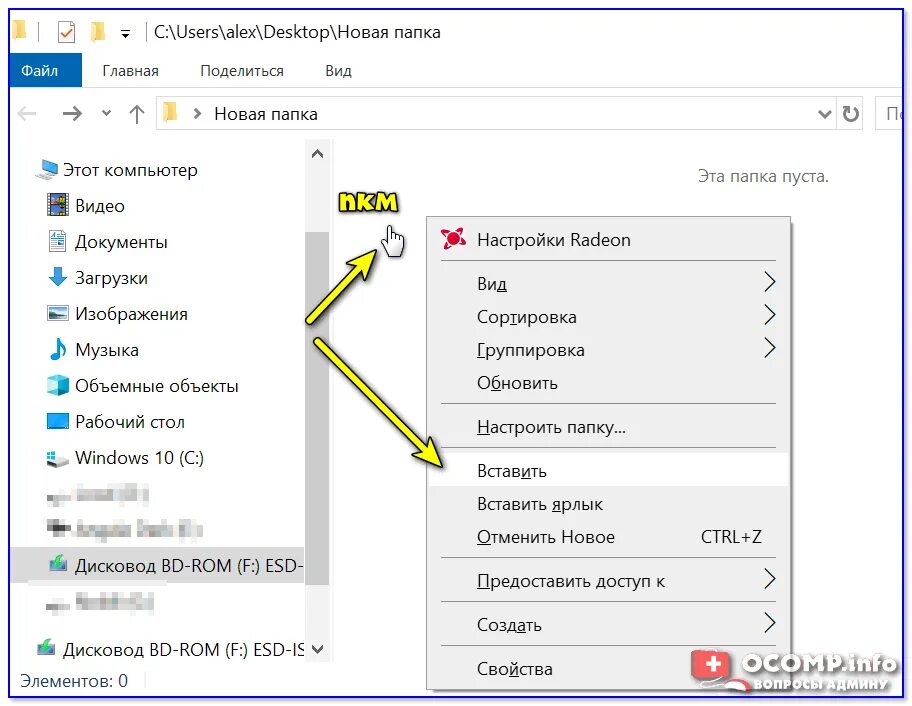Expand the Предоставить доступ к arrow
912x706 pixels.
click(770, 579)
